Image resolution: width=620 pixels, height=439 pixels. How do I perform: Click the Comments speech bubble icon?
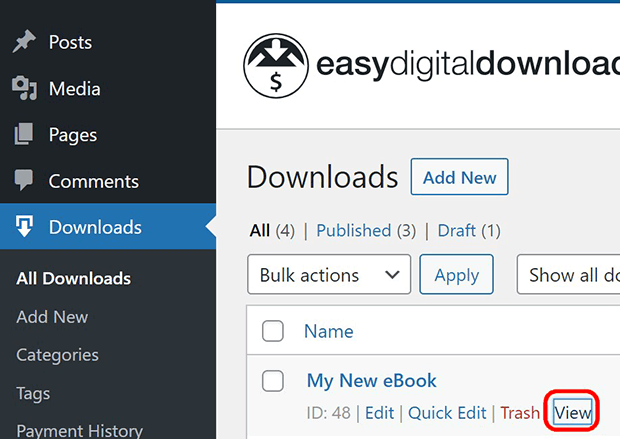tap(24, 180)
